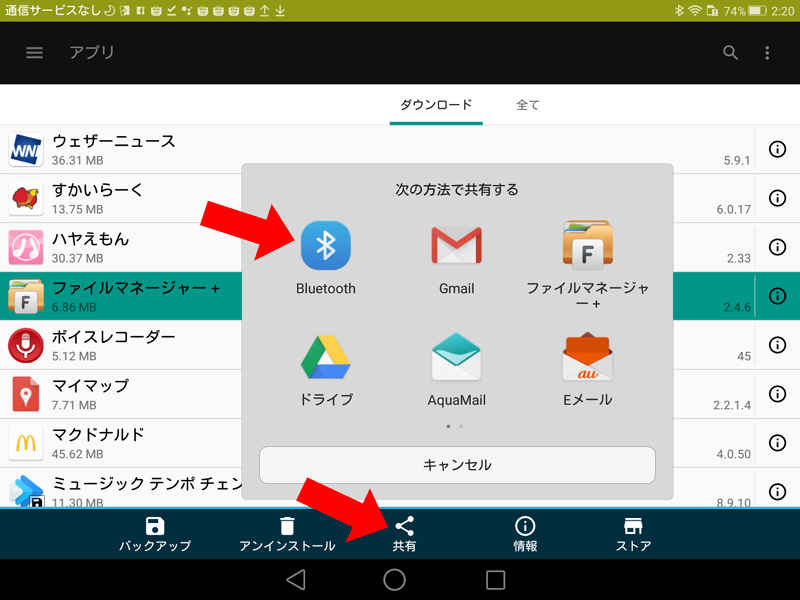
Task: Open info for ミュージック テンポ row
Action: coord(777,492)
